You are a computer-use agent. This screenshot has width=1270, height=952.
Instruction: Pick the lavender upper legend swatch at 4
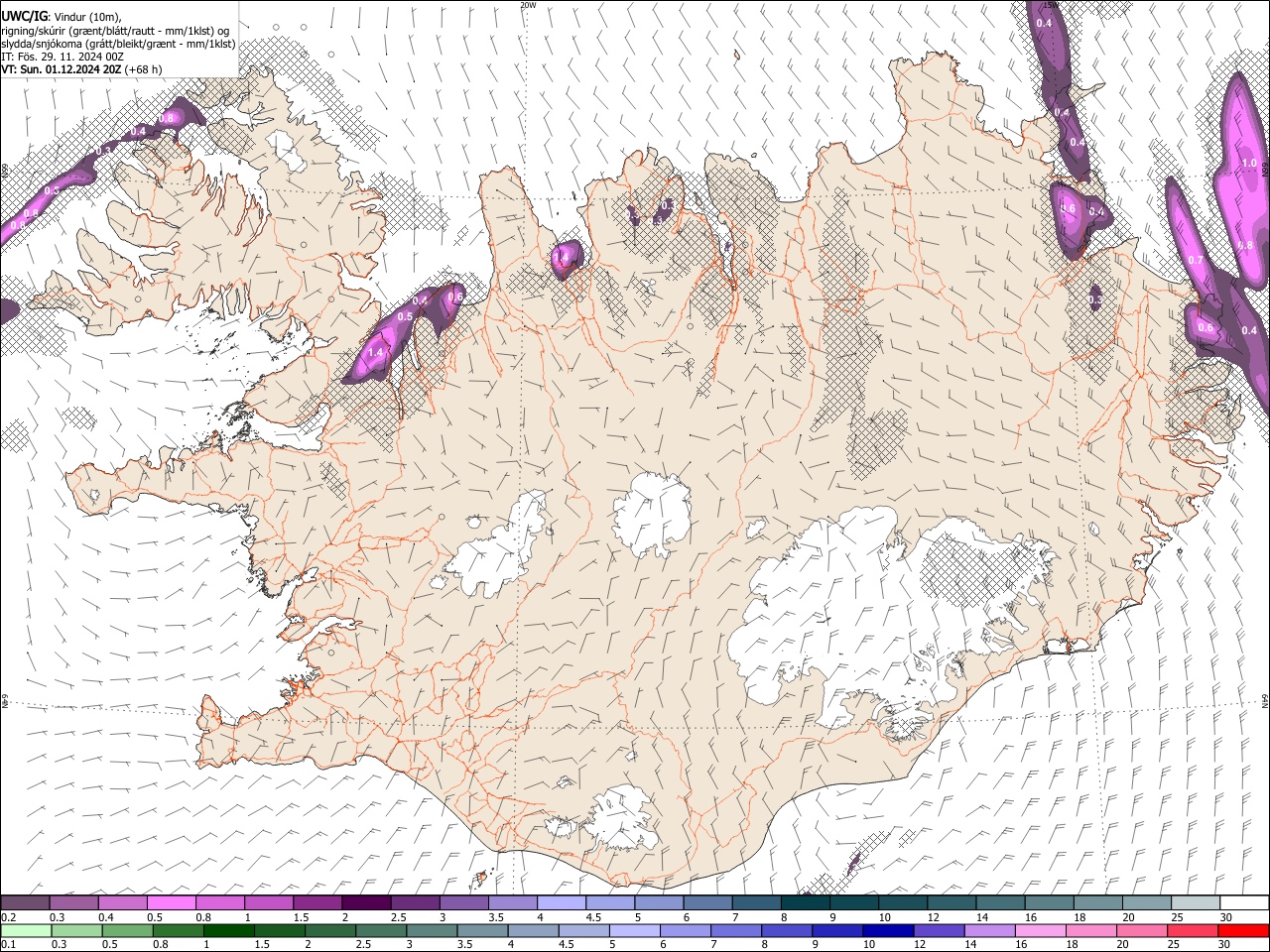click(x=563, y=902)
